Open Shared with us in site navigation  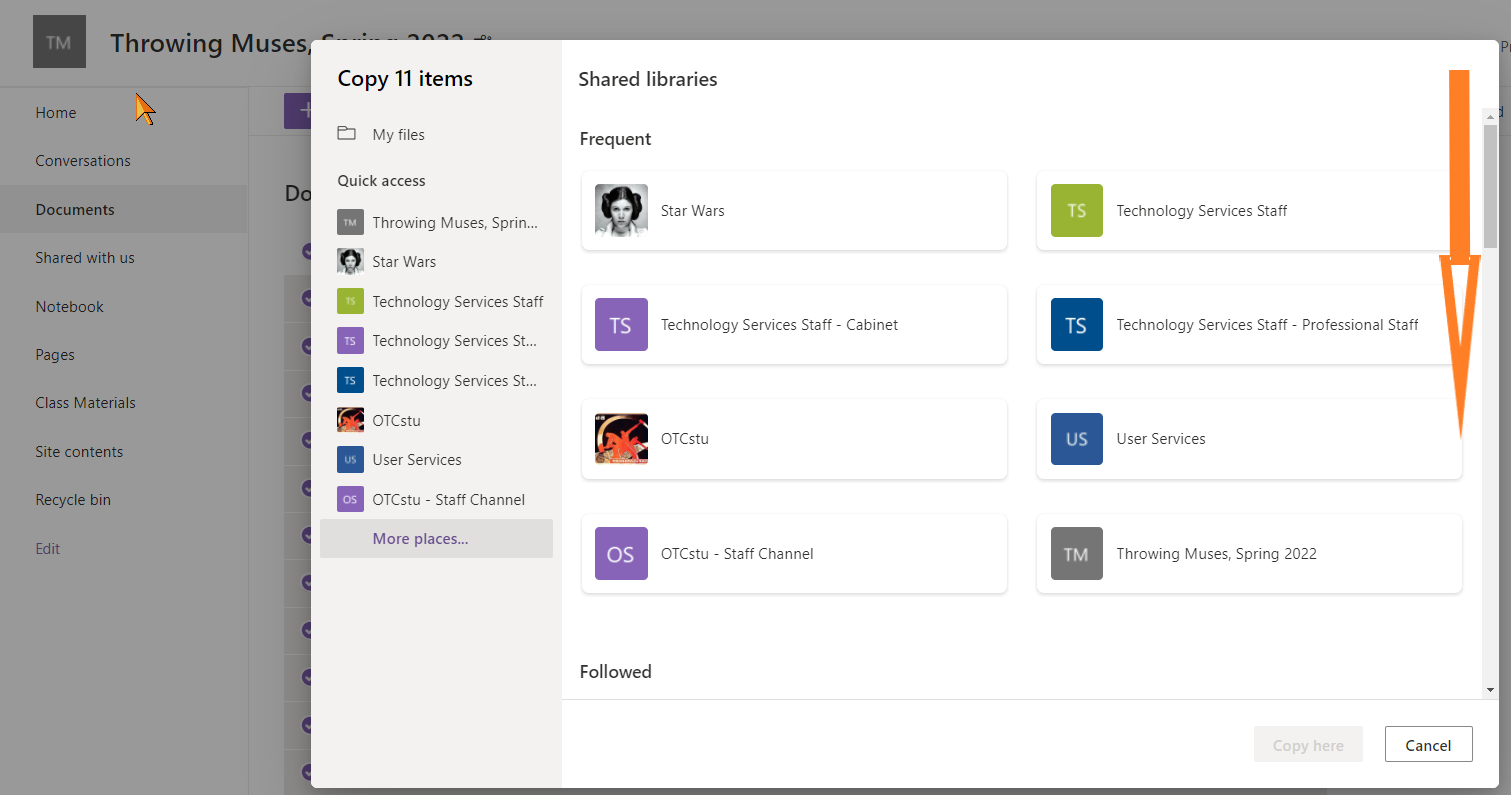click(x=85, y=258)
